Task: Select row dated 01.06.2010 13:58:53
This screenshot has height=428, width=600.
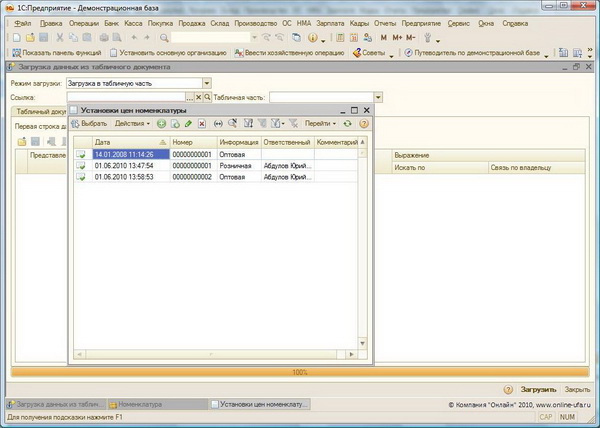Action: (x=215, y=177)
